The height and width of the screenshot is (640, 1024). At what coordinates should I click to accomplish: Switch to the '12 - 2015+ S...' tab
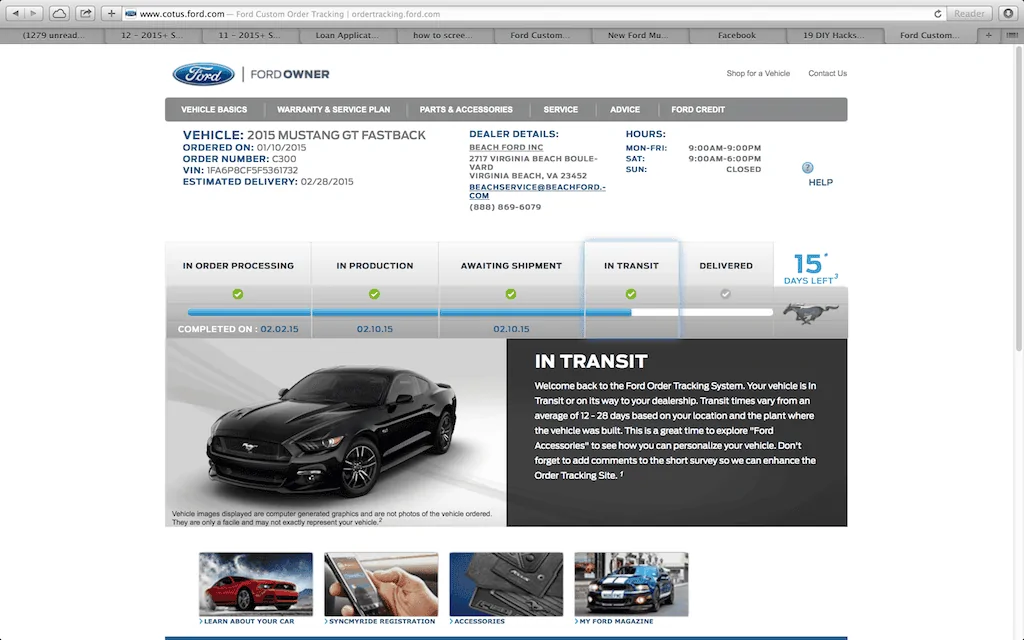point(152,35)
